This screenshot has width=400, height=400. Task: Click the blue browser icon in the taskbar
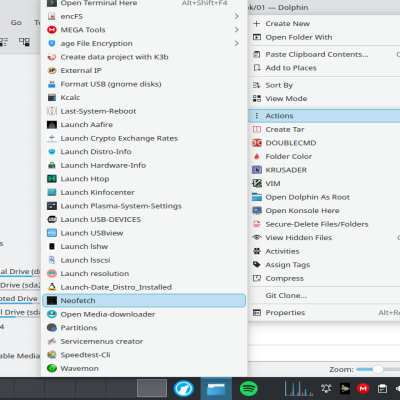[184, 389]
